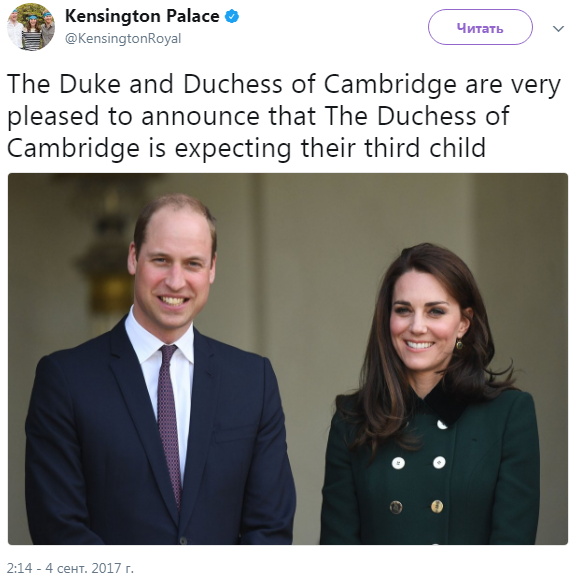Expand the tweet options chevron
The image size is (583, 577).
click(558, 29)
